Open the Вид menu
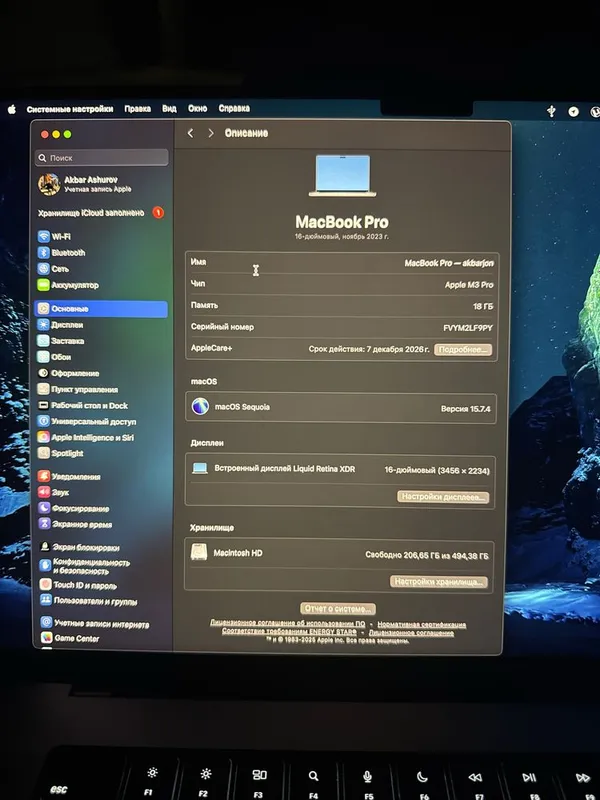 point(169,109)
